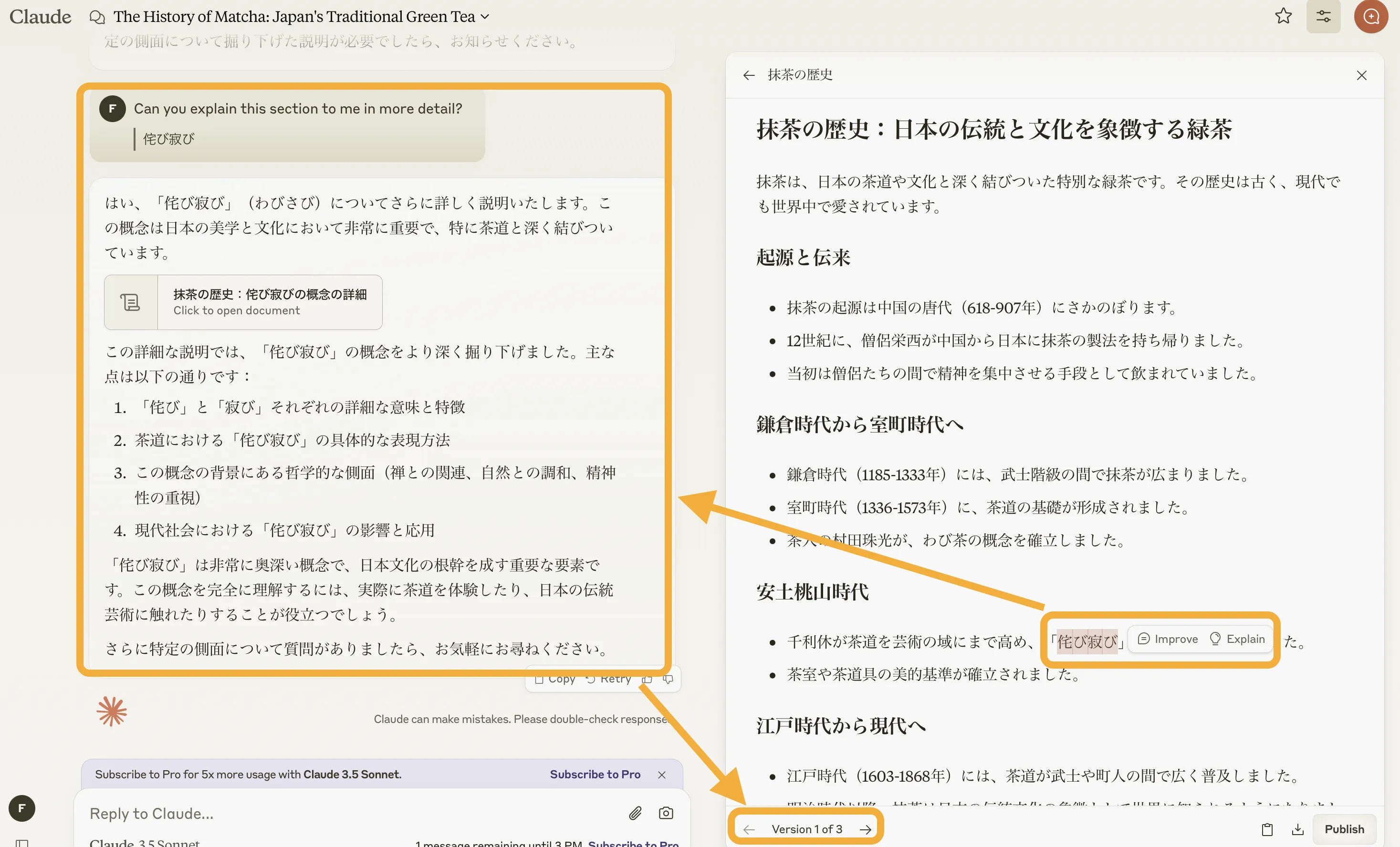Click the settings/sliders icon top right
1400x847 pixels.
click(1323, 17)
